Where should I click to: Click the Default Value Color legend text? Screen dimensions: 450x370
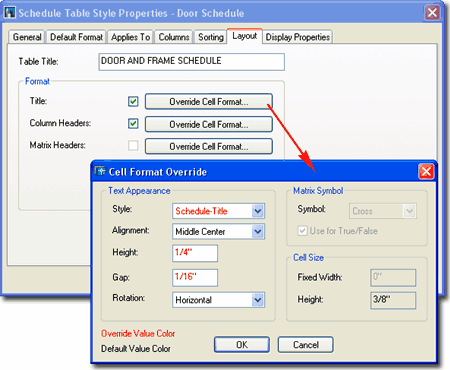click(x=136, y=349)
